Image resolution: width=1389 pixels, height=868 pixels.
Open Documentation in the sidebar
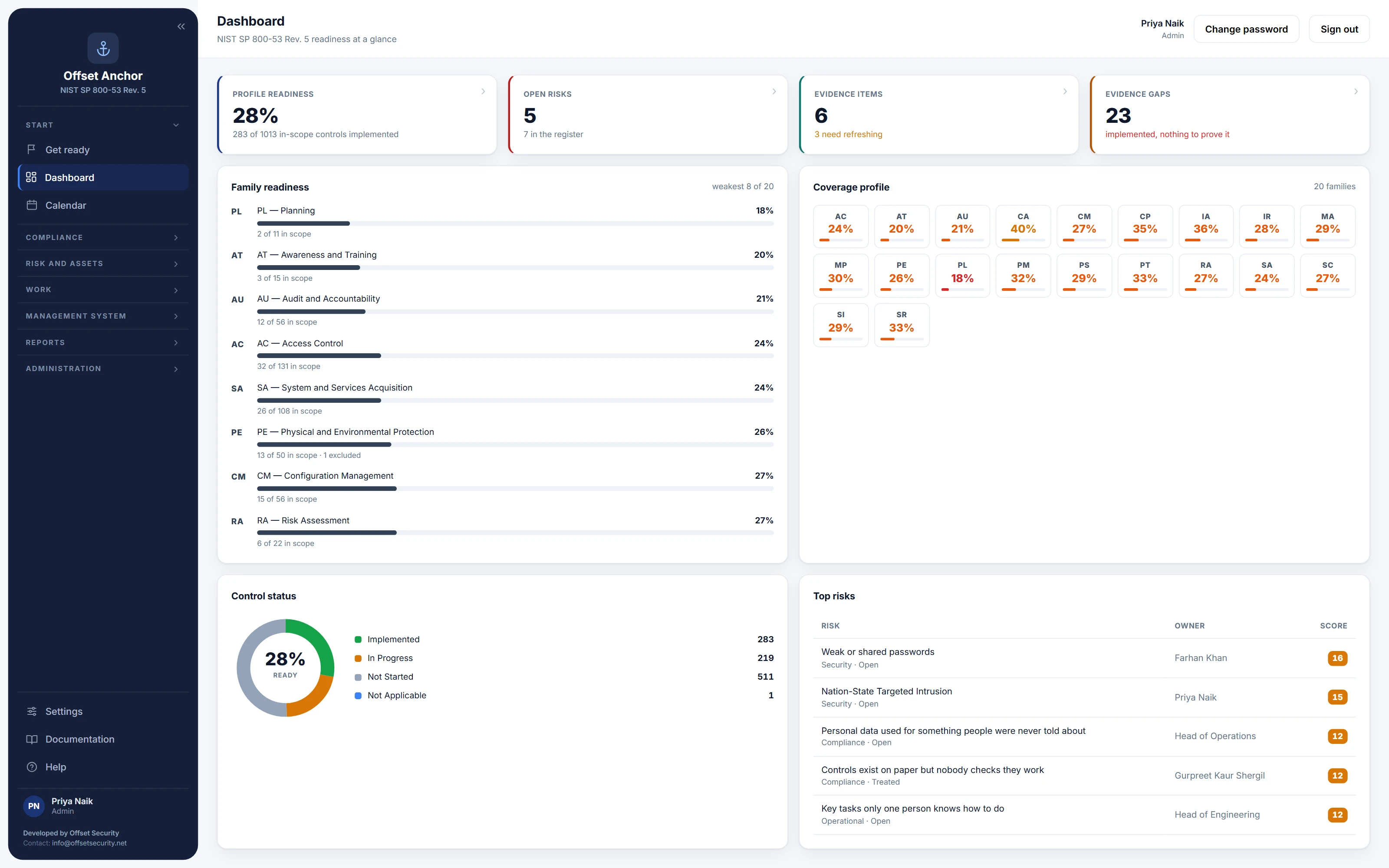pyautogui.click(x=103, y=740)
